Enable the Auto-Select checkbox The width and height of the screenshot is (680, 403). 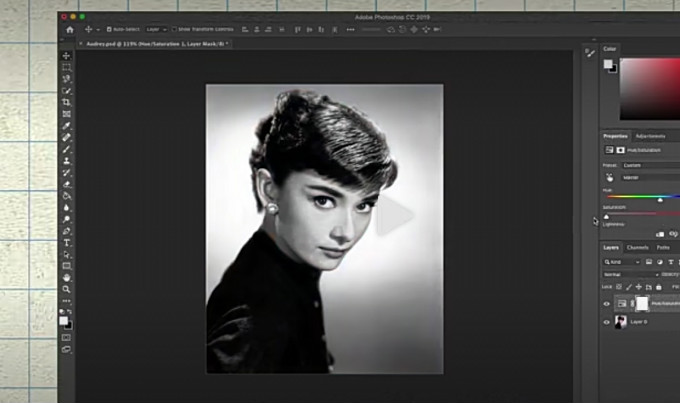tap(105, 29)
